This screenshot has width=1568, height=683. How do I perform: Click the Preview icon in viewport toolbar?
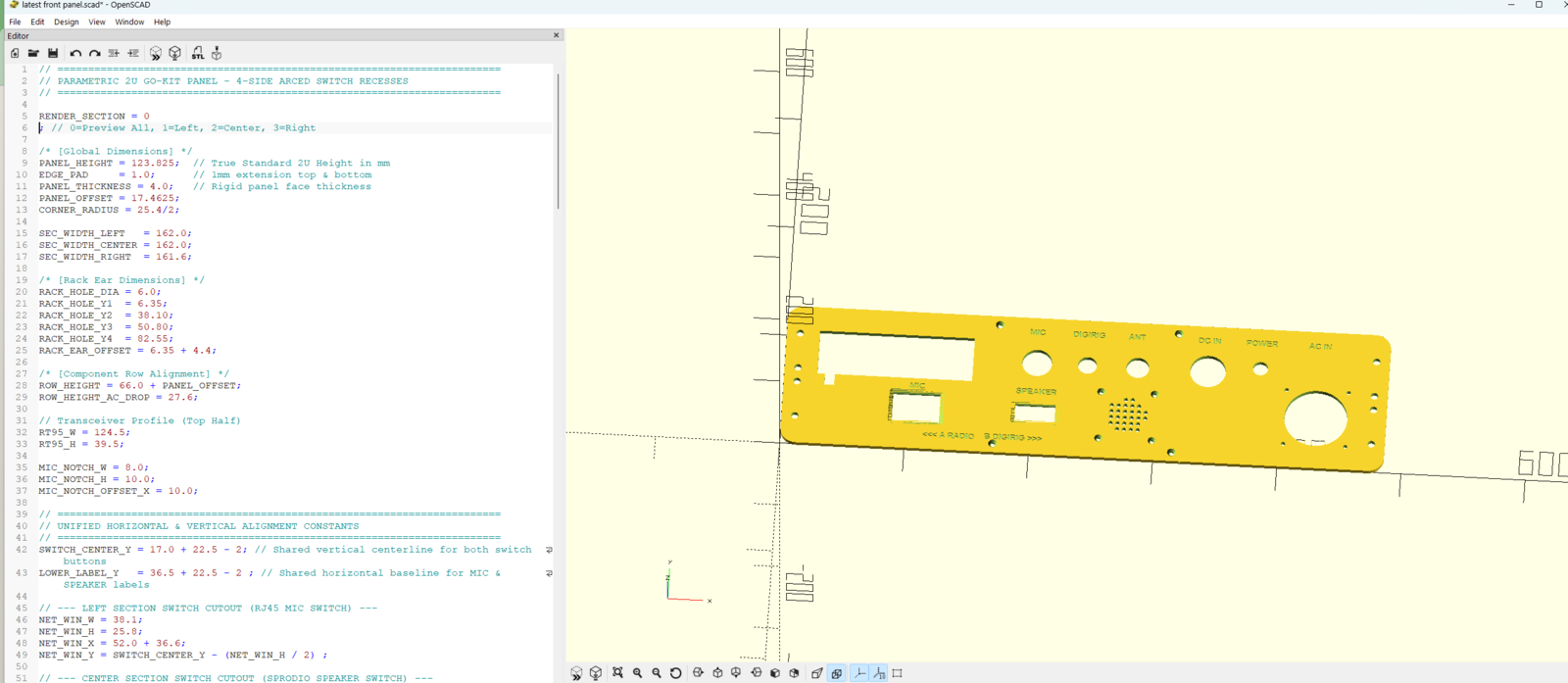(x=576, y=673)
